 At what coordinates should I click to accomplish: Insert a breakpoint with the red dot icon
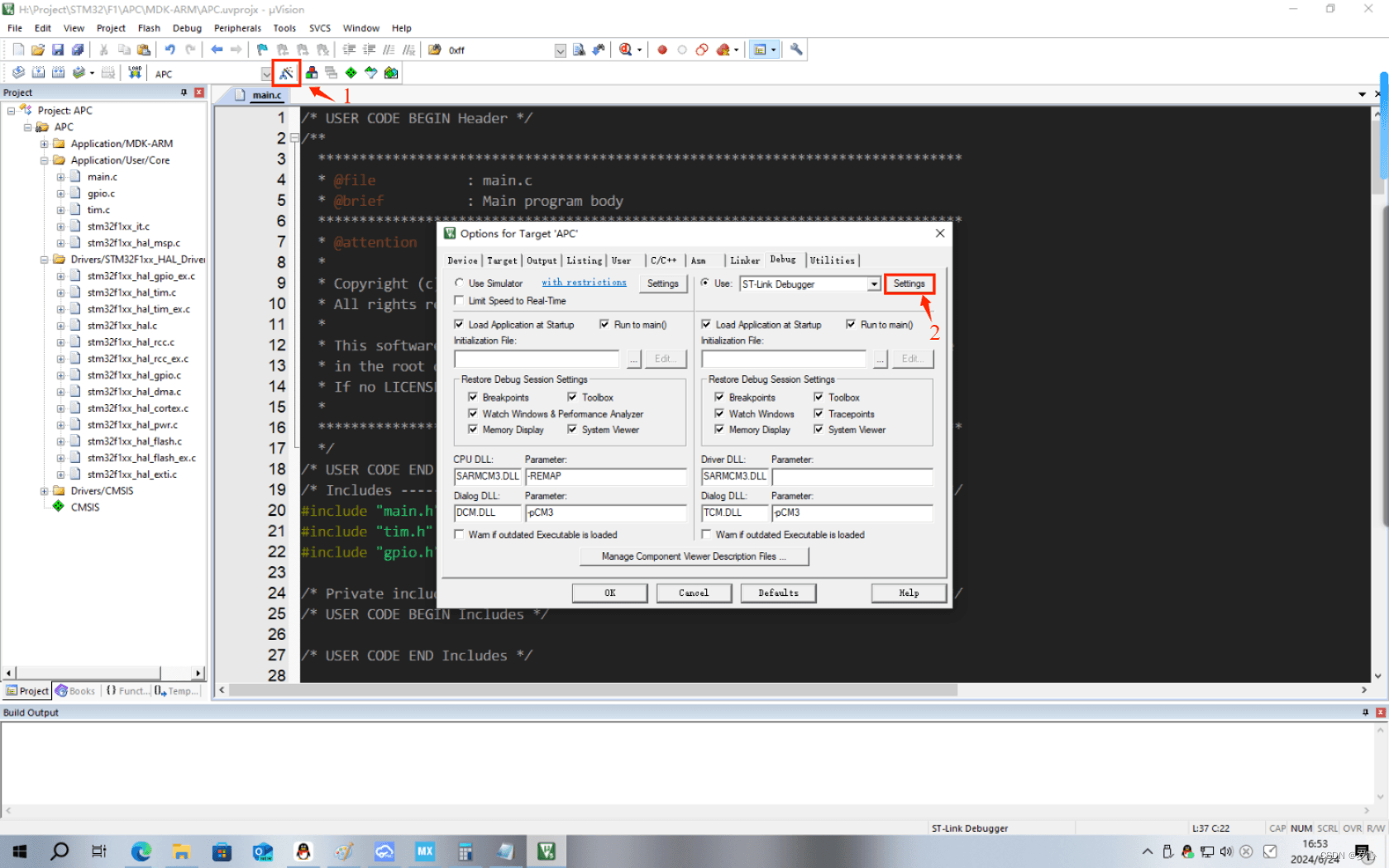pyautogui.click(x=662, y=50)
